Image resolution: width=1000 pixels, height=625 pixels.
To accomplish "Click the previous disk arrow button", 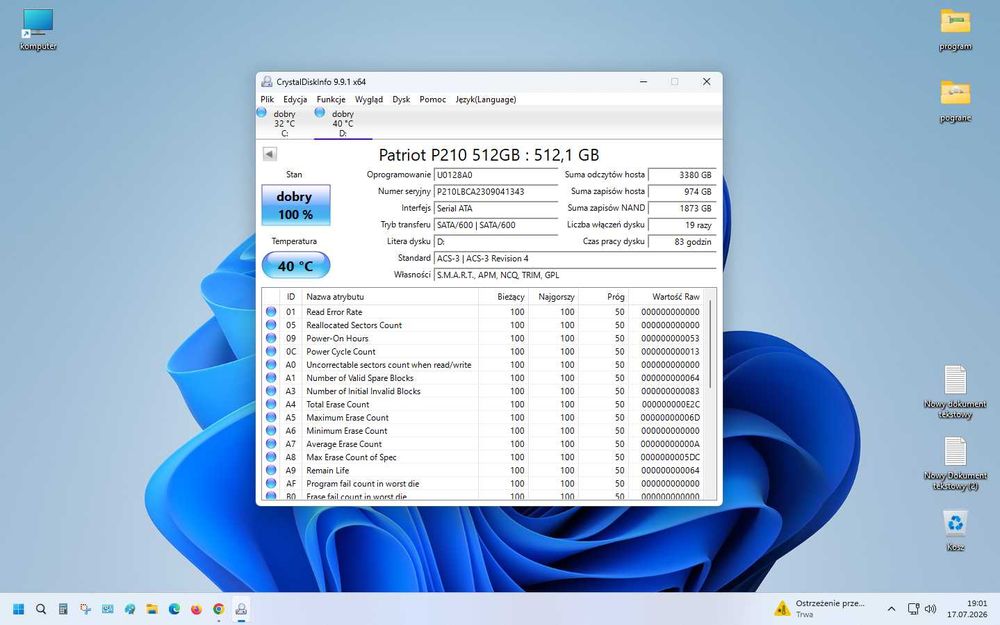I will (269, 154).
